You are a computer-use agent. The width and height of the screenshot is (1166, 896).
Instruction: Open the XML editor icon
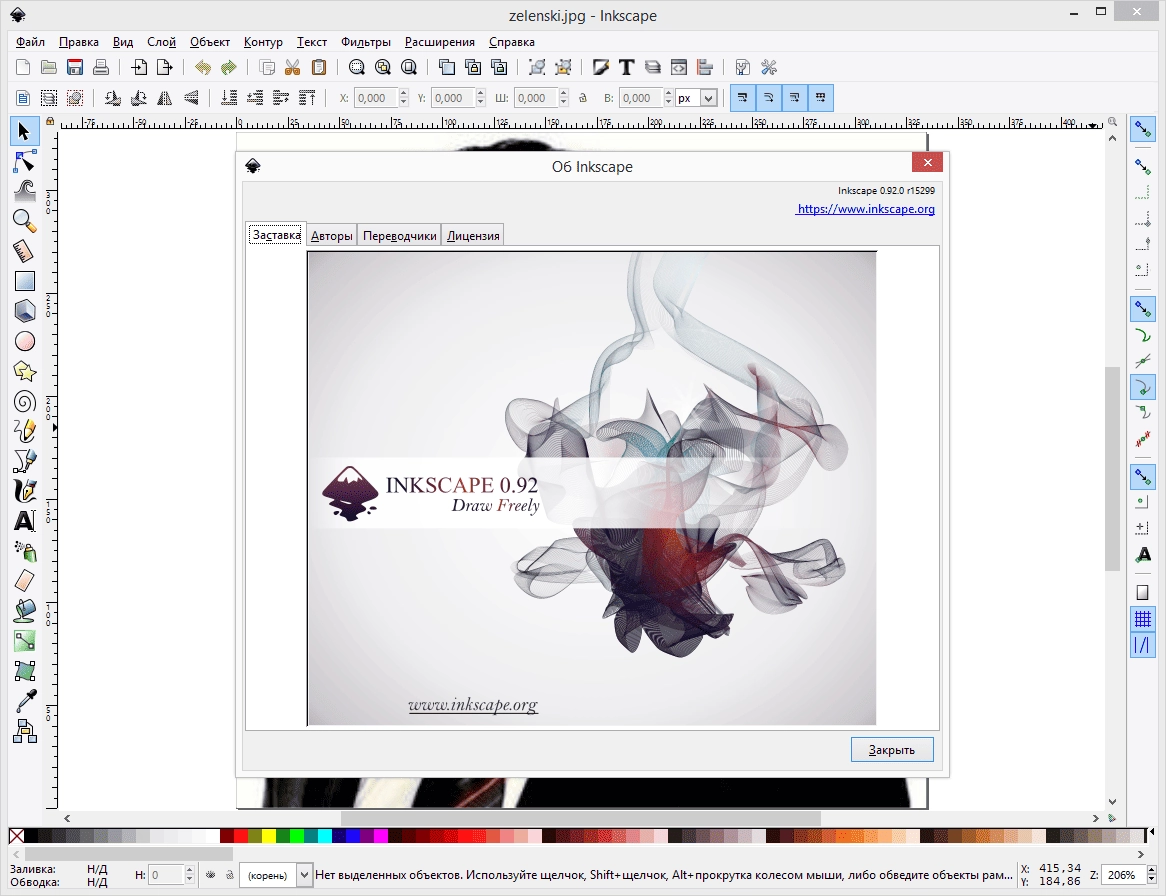678,68
